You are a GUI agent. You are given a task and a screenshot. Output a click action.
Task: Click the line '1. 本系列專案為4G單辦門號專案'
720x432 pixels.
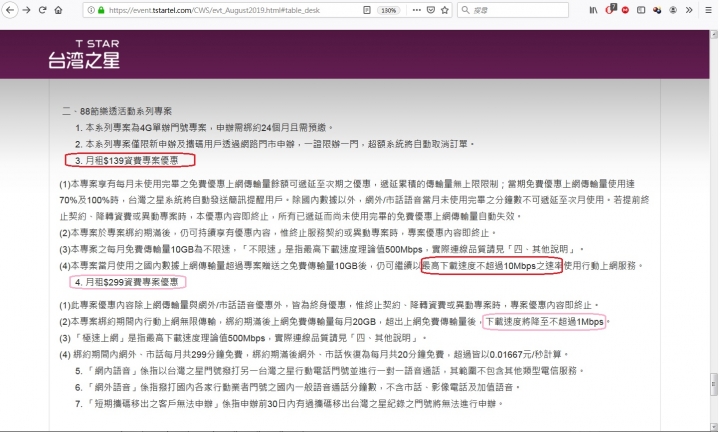click(204, 128)
